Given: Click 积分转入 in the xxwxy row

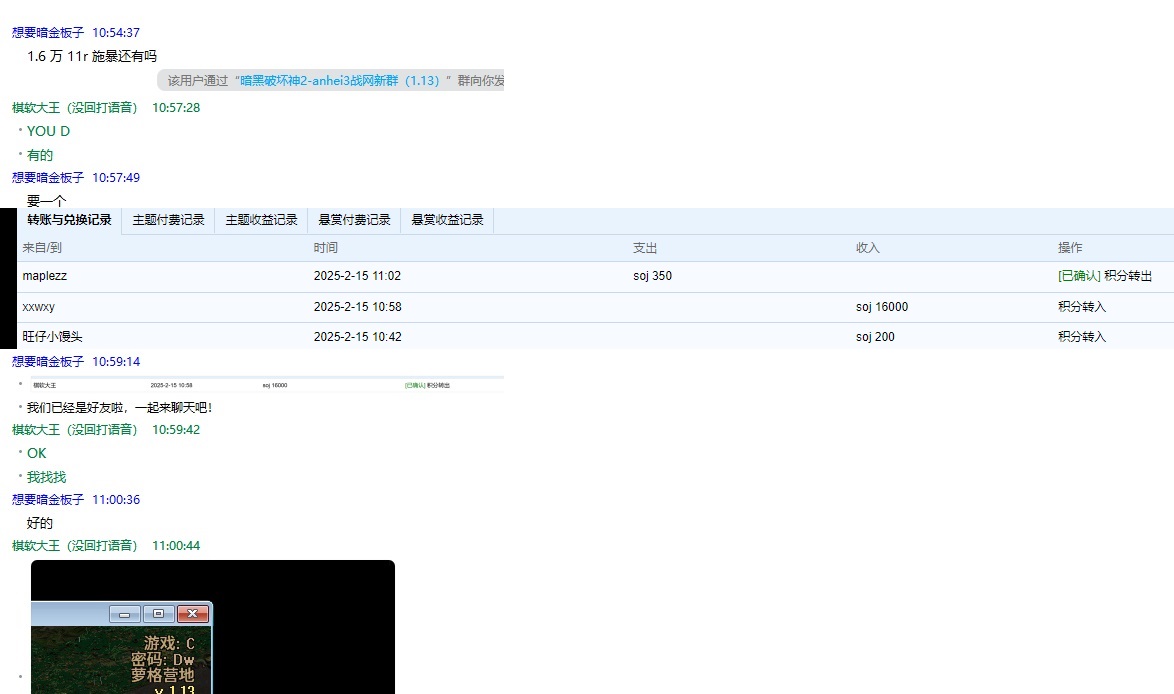Looking at the screenshot, I should coord(1082,307).
